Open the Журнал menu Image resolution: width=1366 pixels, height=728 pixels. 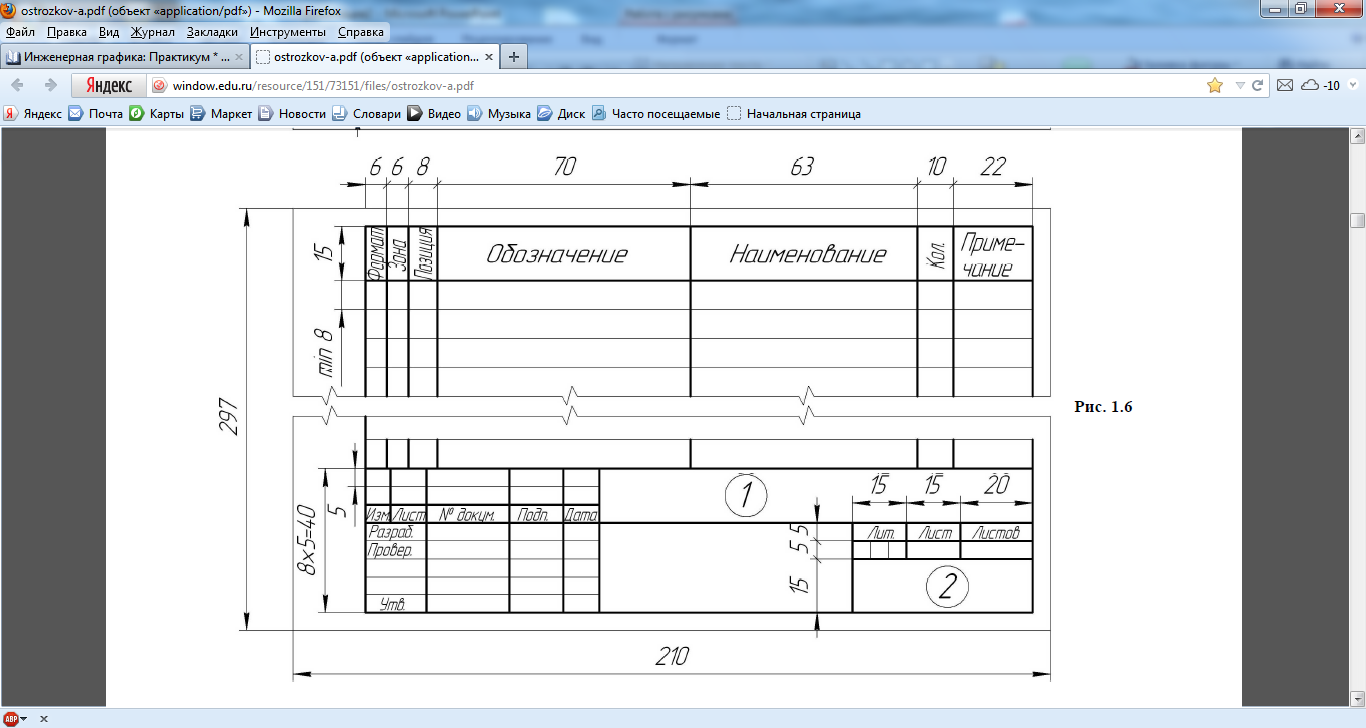tap(152, 32)
